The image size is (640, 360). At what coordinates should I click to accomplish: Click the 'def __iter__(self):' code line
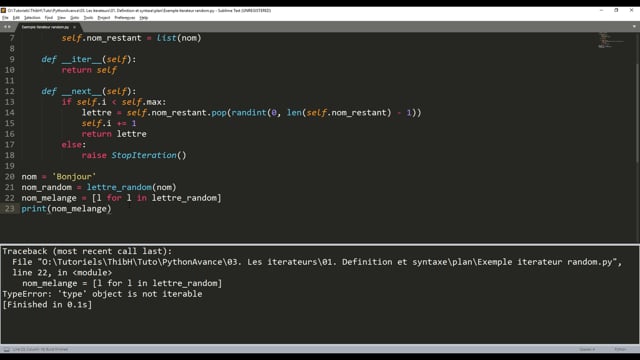click(89, 60)
